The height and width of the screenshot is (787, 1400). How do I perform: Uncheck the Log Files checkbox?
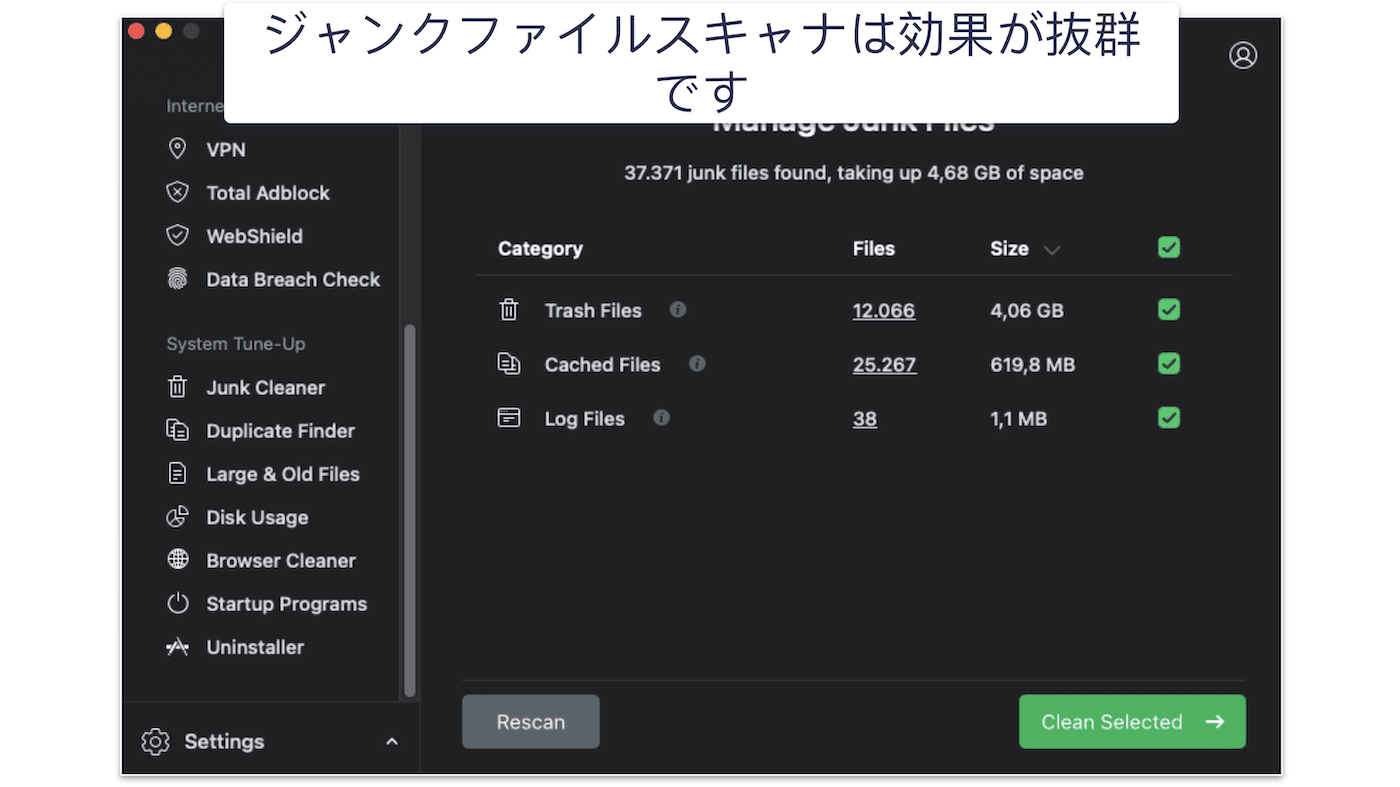[x=1168, y=418]
